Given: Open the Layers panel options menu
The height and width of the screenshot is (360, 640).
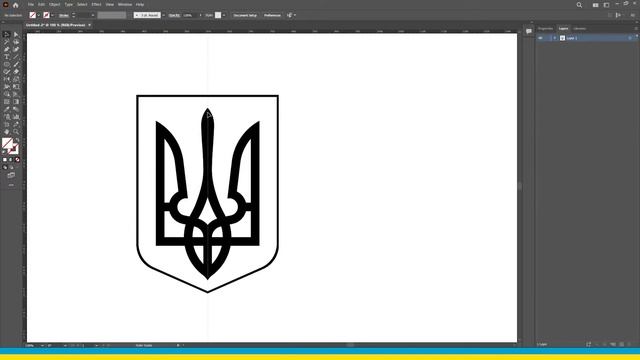Looking at the screenshot, I should [636, 29].
